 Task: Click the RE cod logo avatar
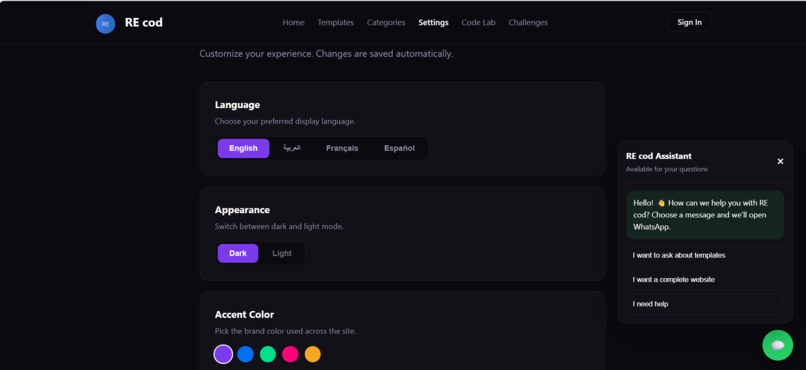(x=105, y=24)
